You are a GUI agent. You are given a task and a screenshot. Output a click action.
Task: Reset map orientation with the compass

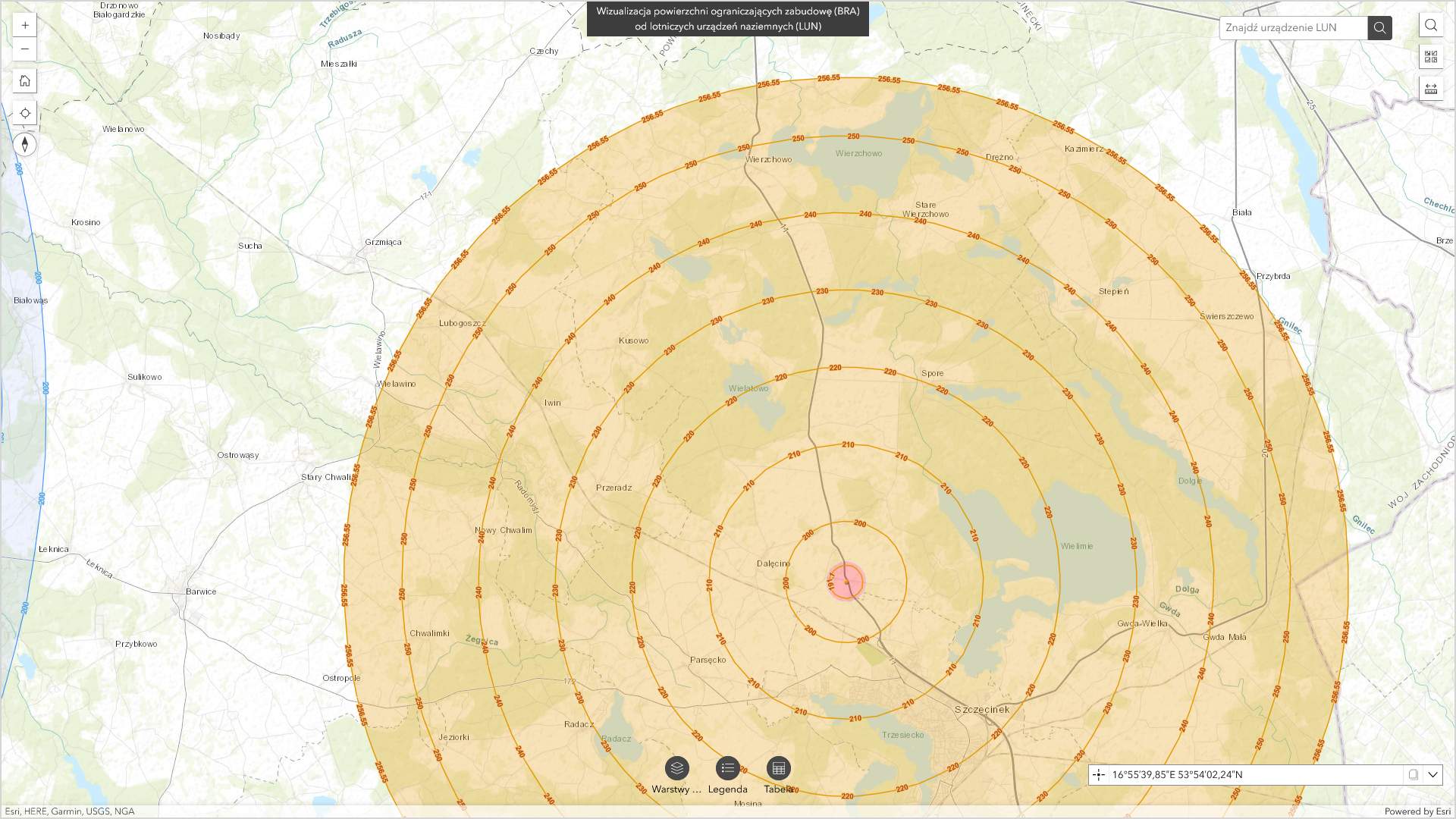click(25, 145)
